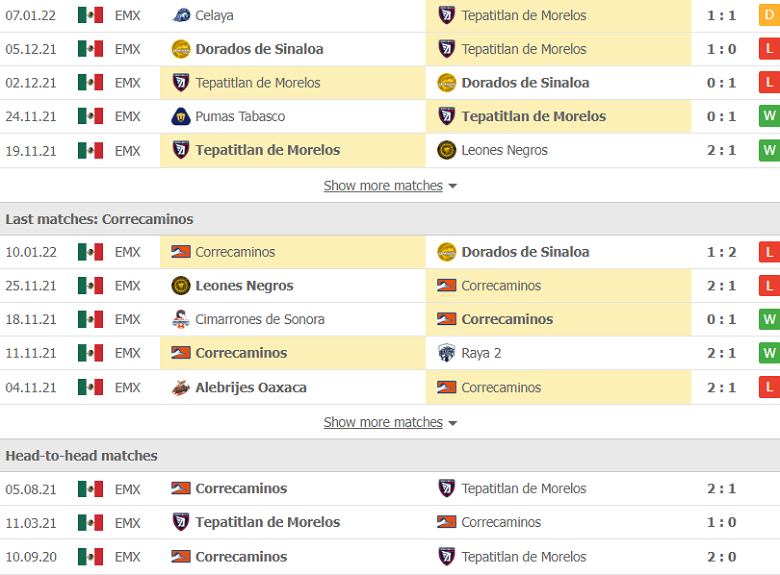Expand Show more matches under Correcaminos list
780x575 pixels.
pyautogui.click(x=383, y=422)
